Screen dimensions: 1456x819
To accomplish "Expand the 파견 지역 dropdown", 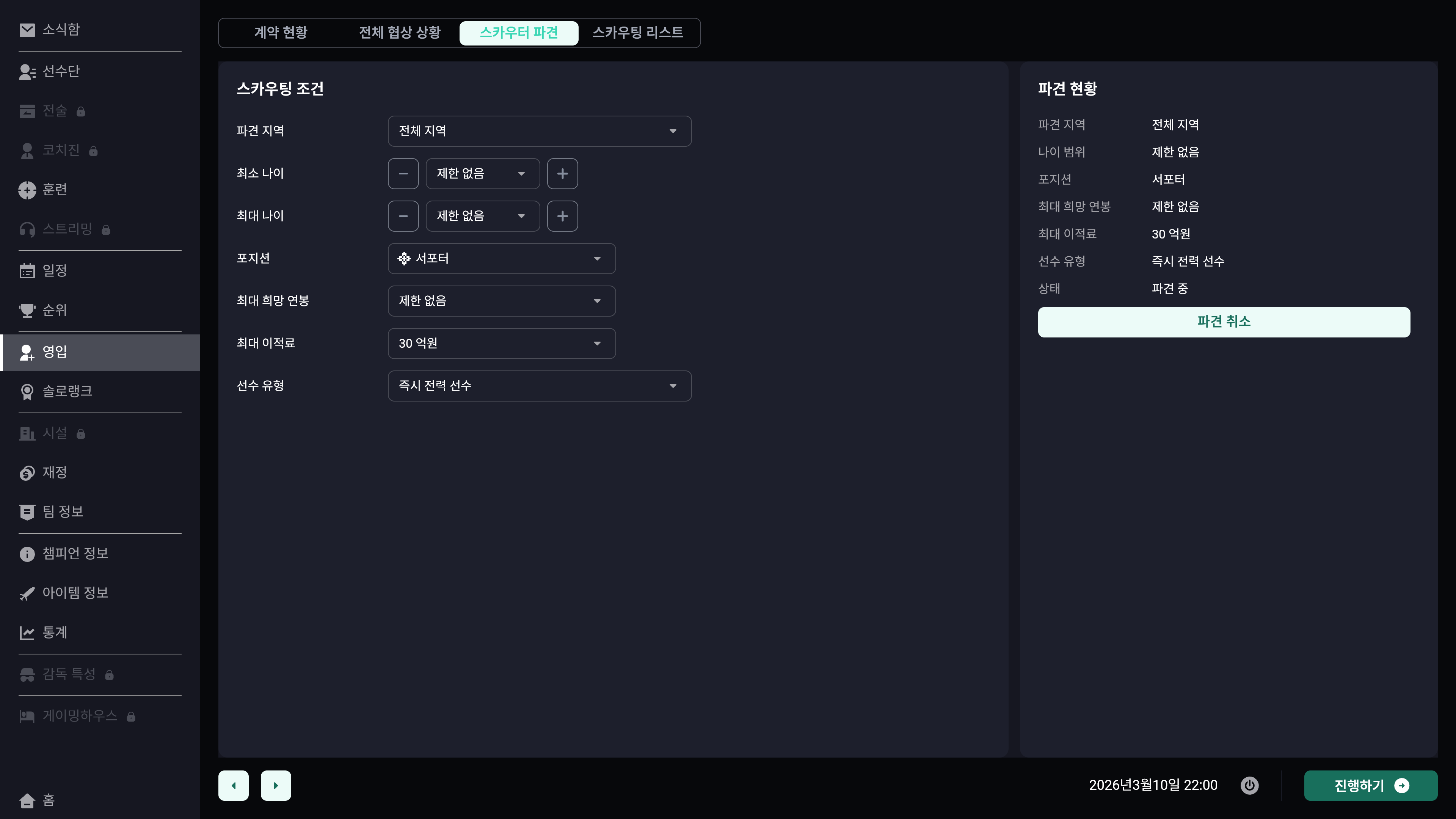I will point(539,131).
